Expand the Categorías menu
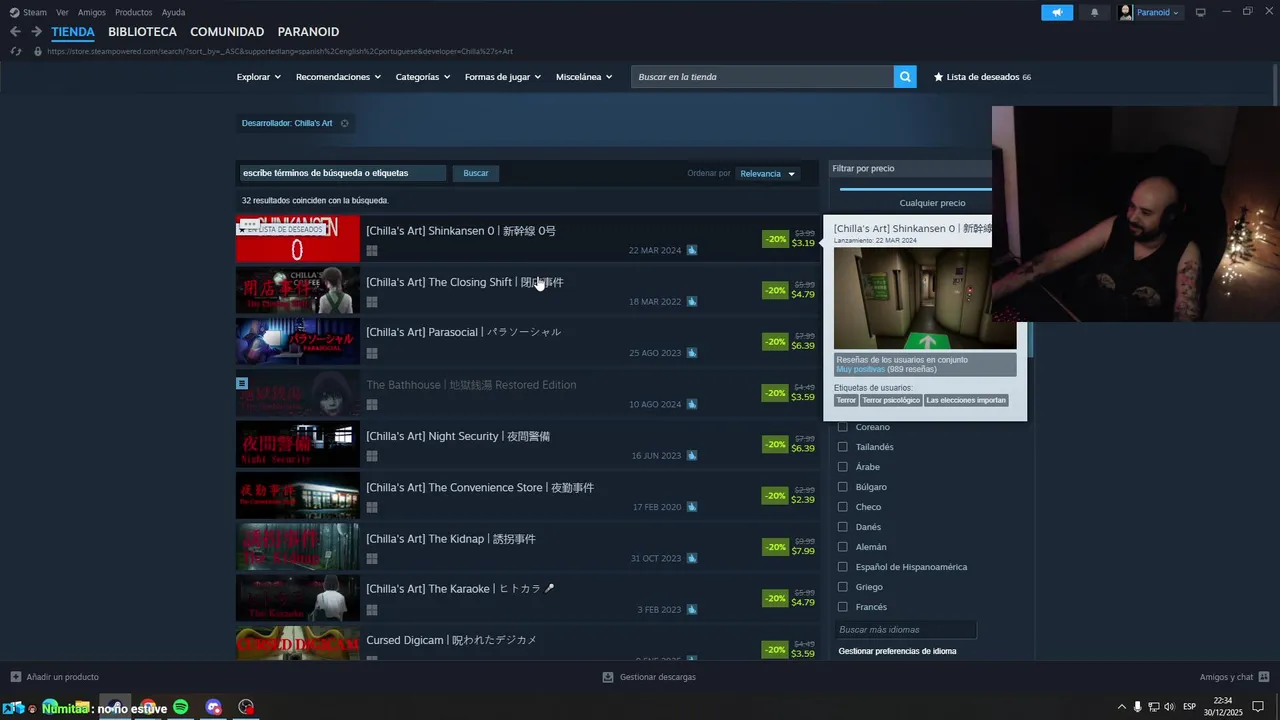 pyautogui.click(x=423, y=77)
